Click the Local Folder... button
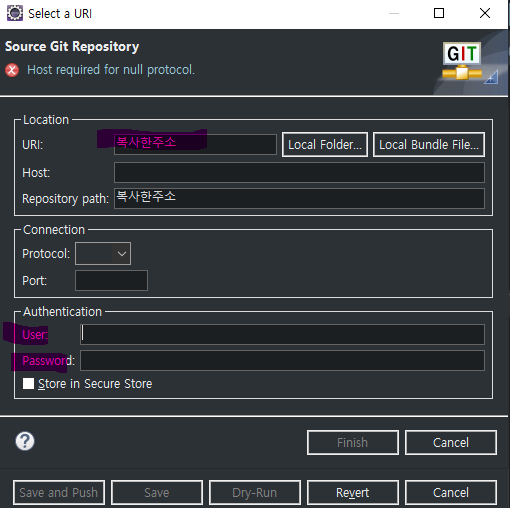 point(325,145)
